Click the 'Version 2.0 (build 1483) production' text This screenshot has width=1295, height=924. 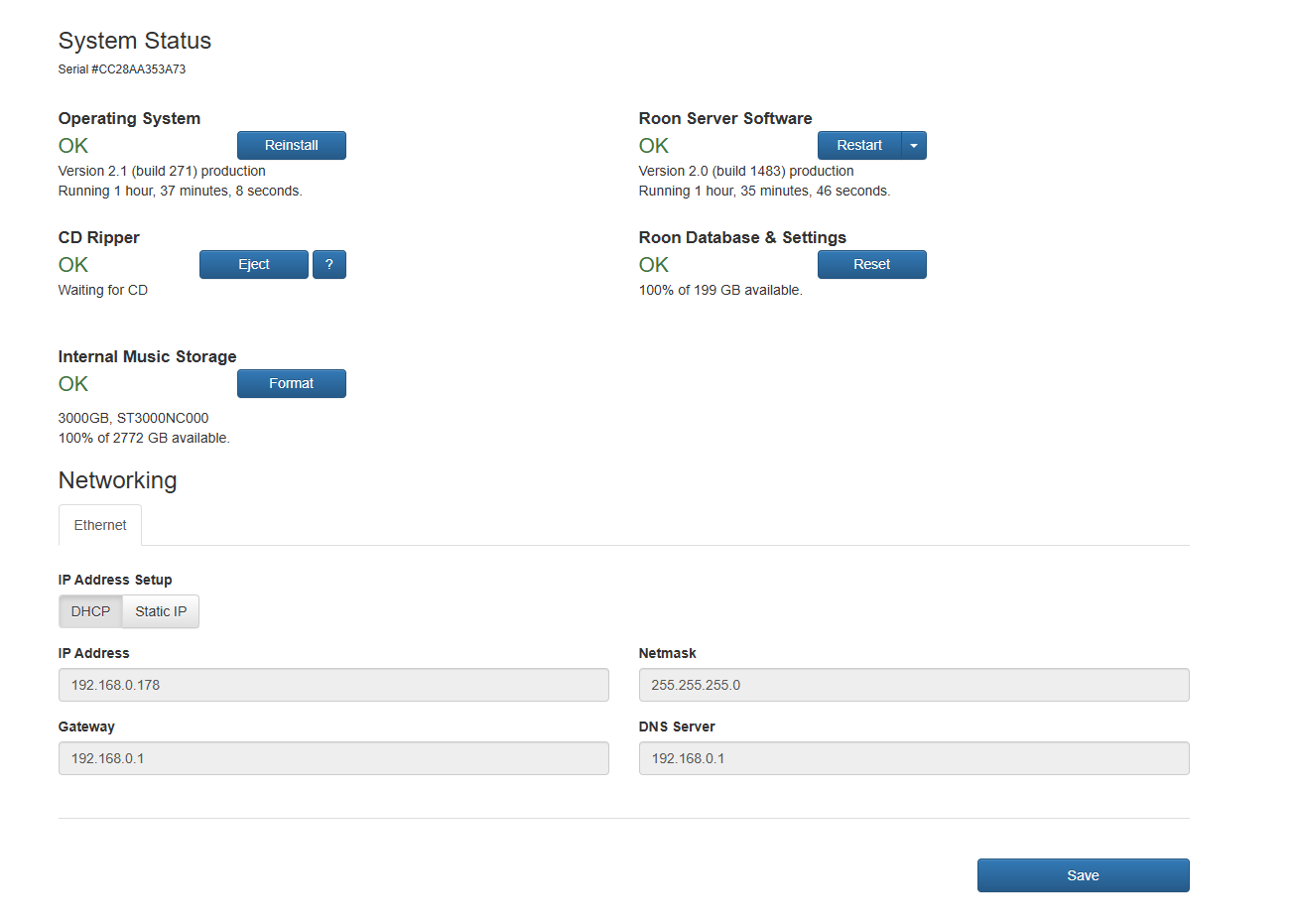point(746,171)
